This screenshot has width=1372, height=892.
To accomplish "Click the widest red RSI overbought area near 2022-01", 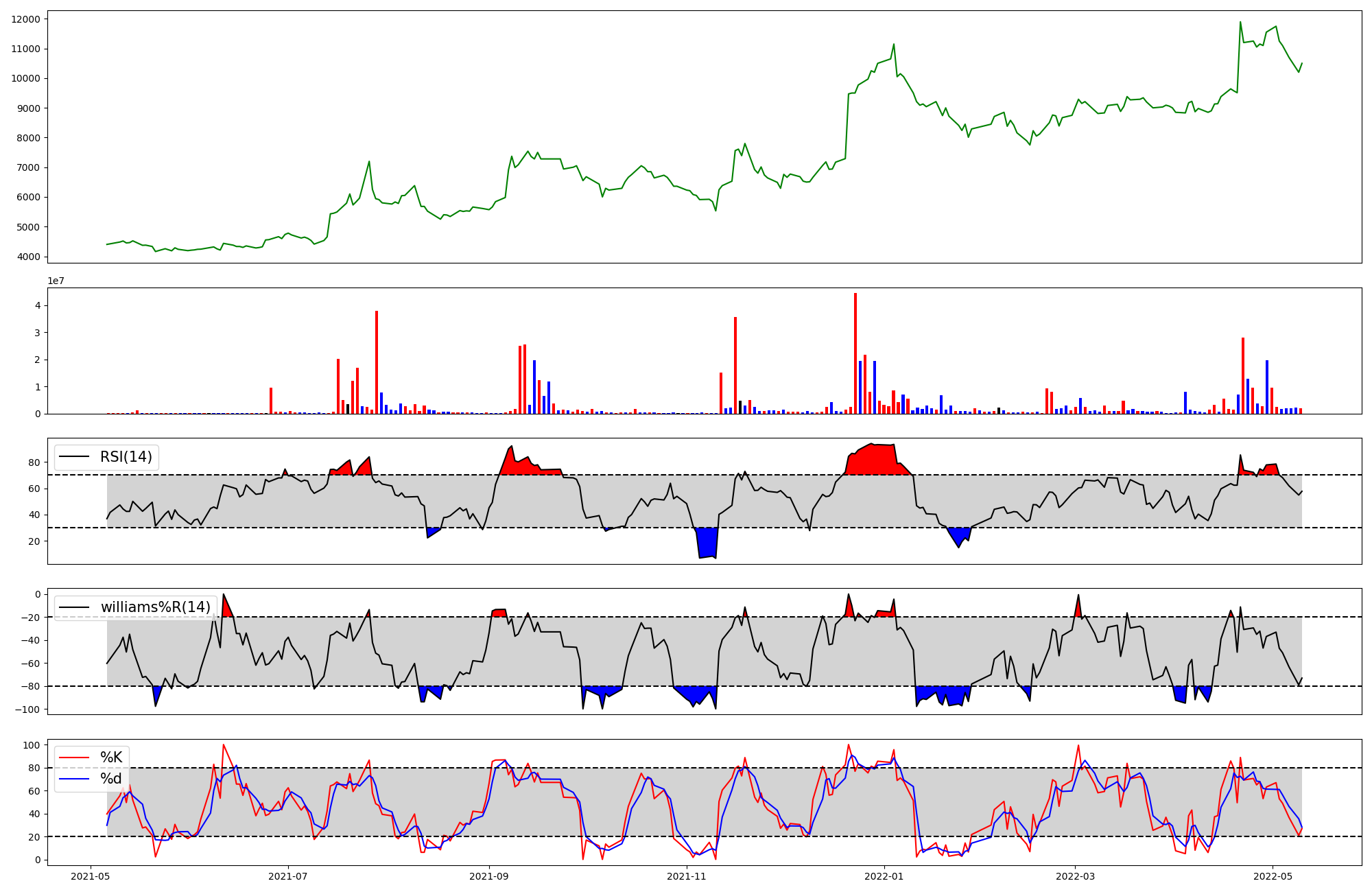I will (x=875, y=460).
